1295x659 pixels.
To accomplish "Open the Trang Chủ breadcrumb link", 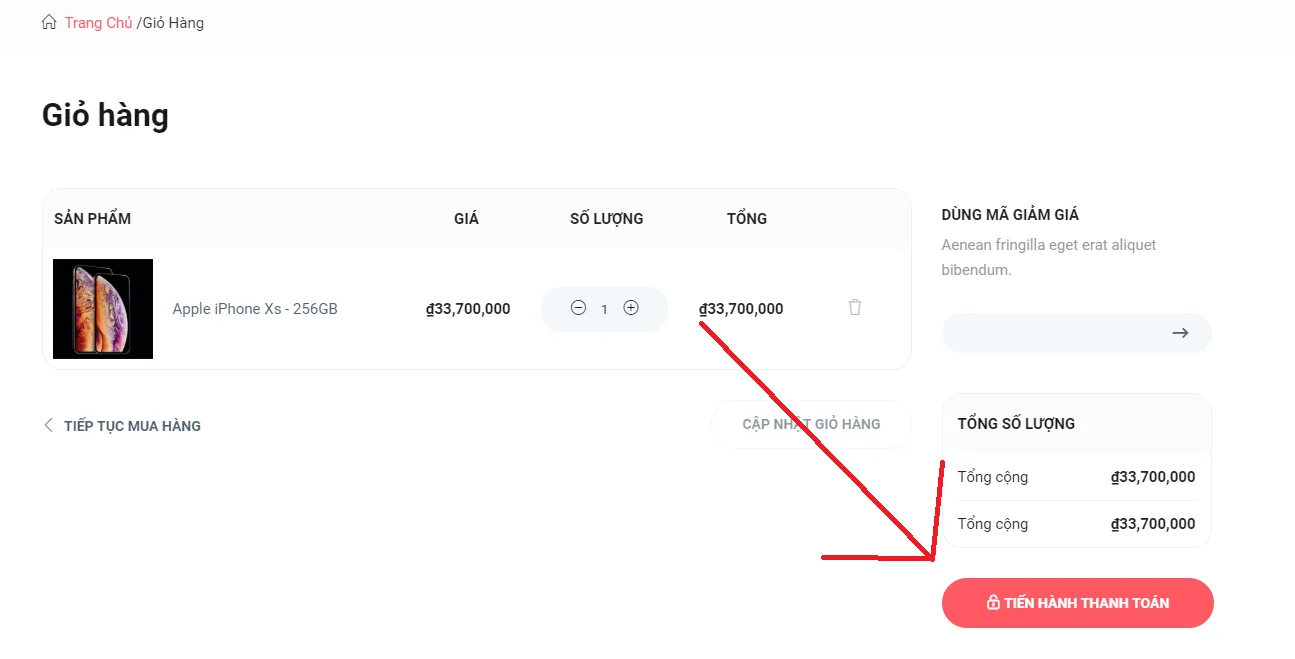I will click(x=98, y=23).
